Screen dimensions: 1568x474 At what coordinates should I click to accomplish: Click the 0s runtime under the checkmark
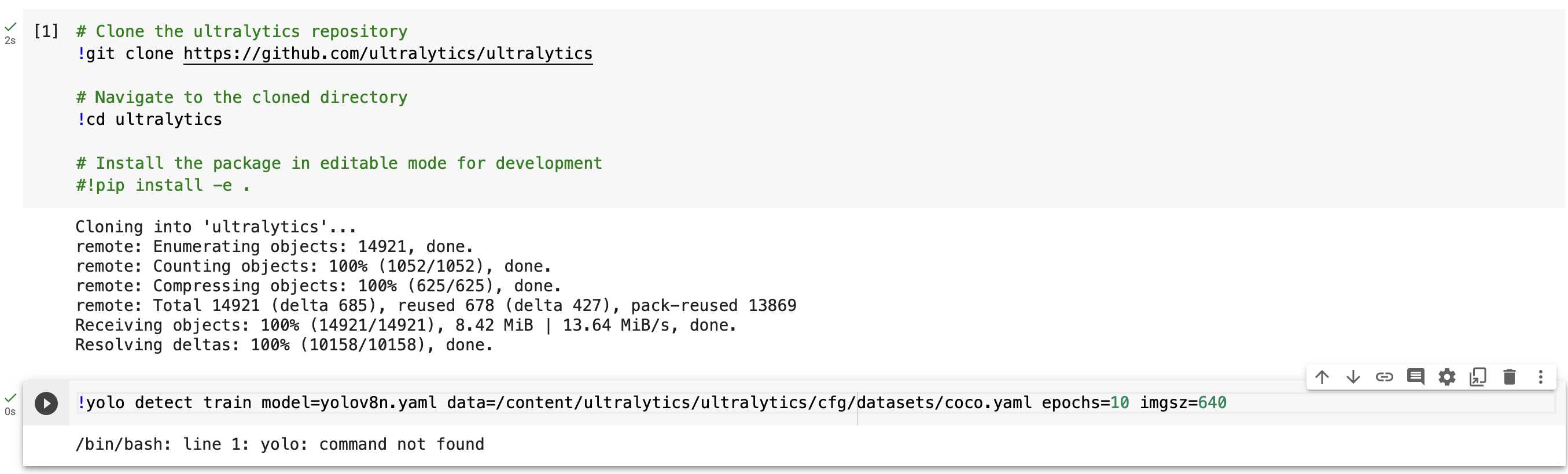[10, 411]
